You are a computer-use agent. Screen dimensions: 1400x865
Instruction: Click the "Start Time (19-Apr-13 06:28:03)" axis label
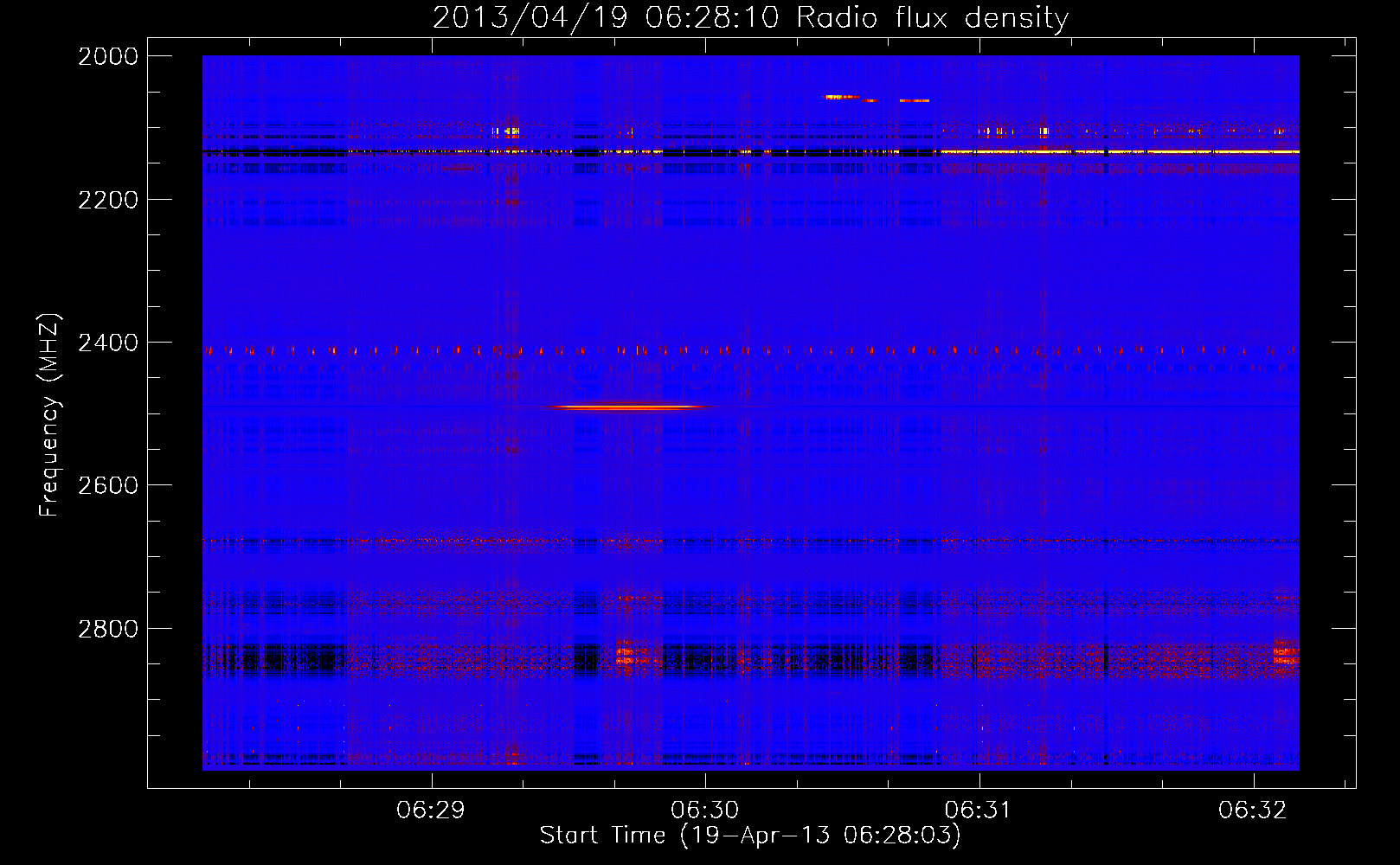click(x=750, y=836)
